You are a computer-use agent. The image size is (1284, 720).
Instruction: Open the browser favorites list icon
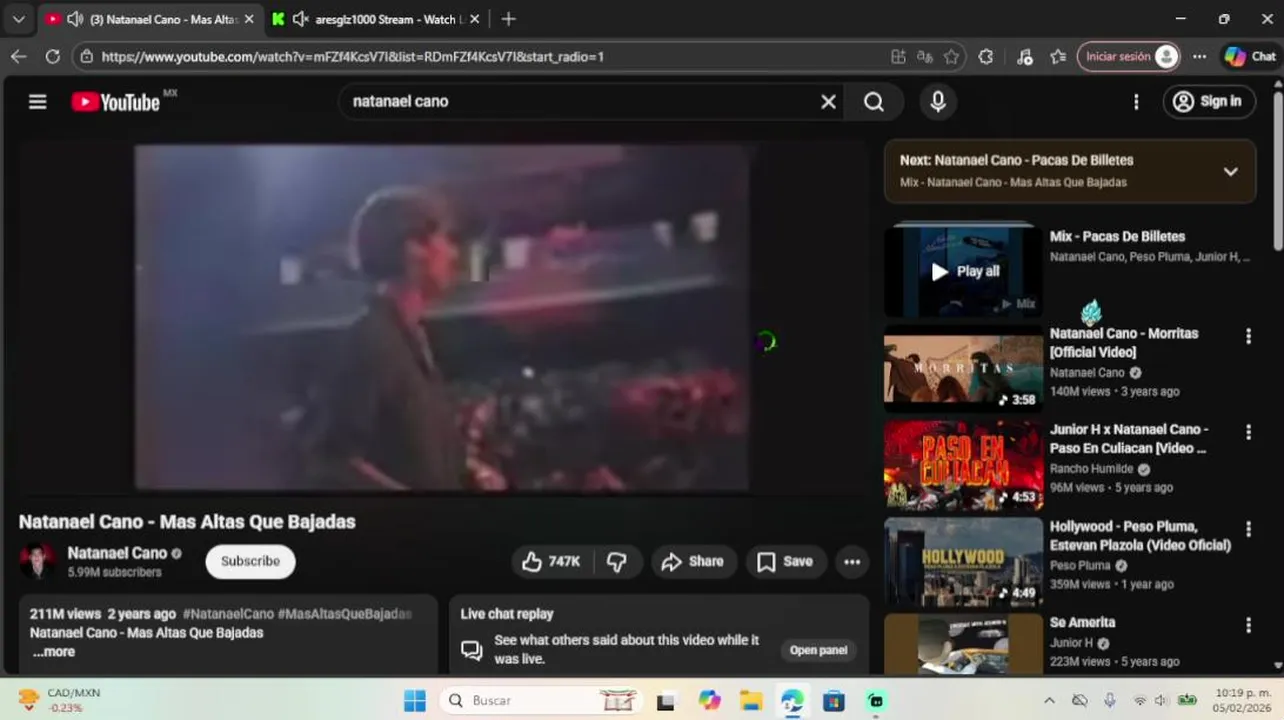1058,57
